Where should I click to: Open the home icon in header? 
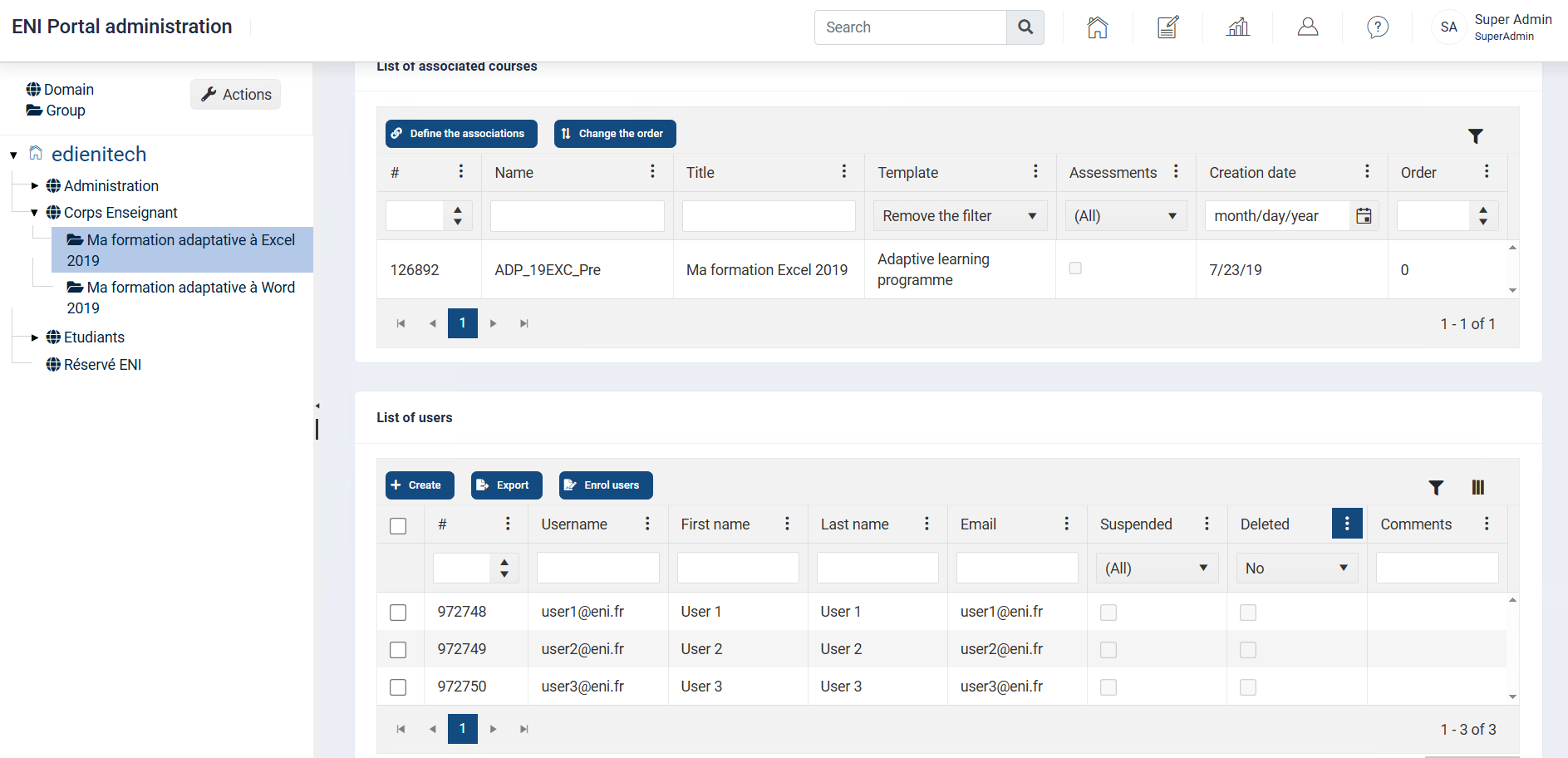[x=1098, y=27]
